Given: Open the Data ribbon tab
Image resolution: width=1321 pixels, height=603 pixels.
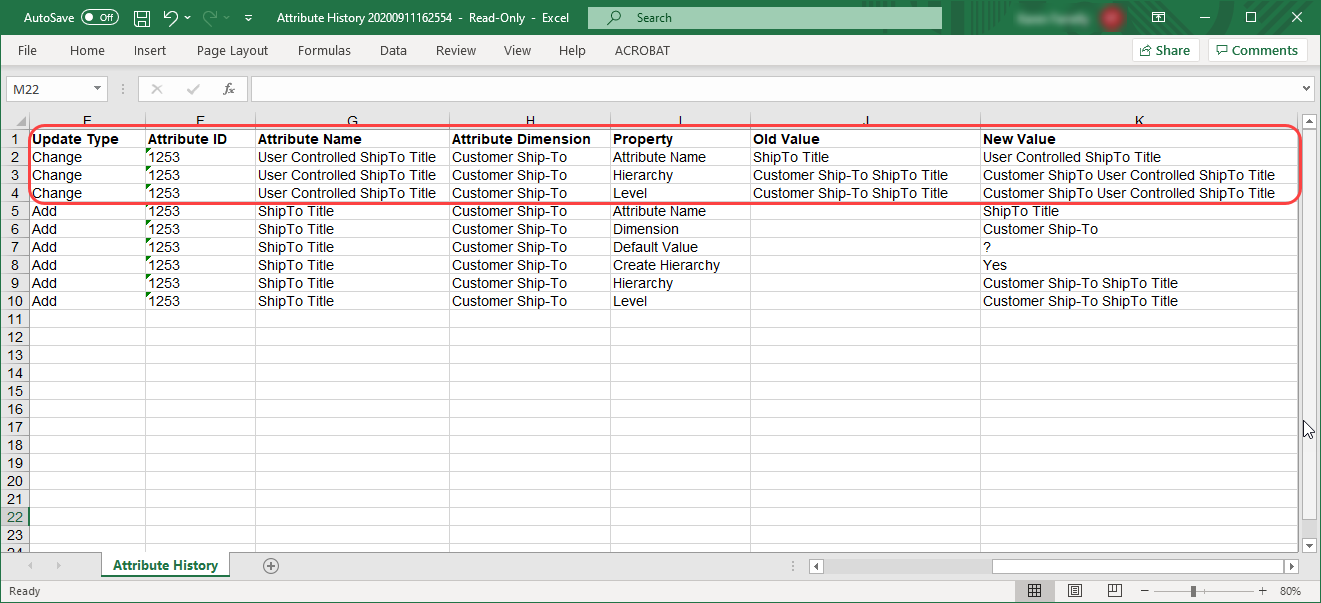Looking at the screenshot, I should click(x=393, y=51).
